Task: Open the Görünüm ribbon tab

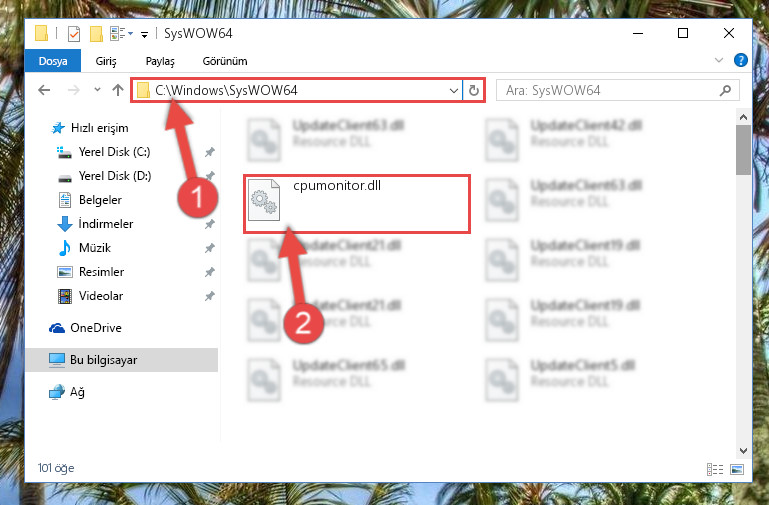Action: coord(225,61)
